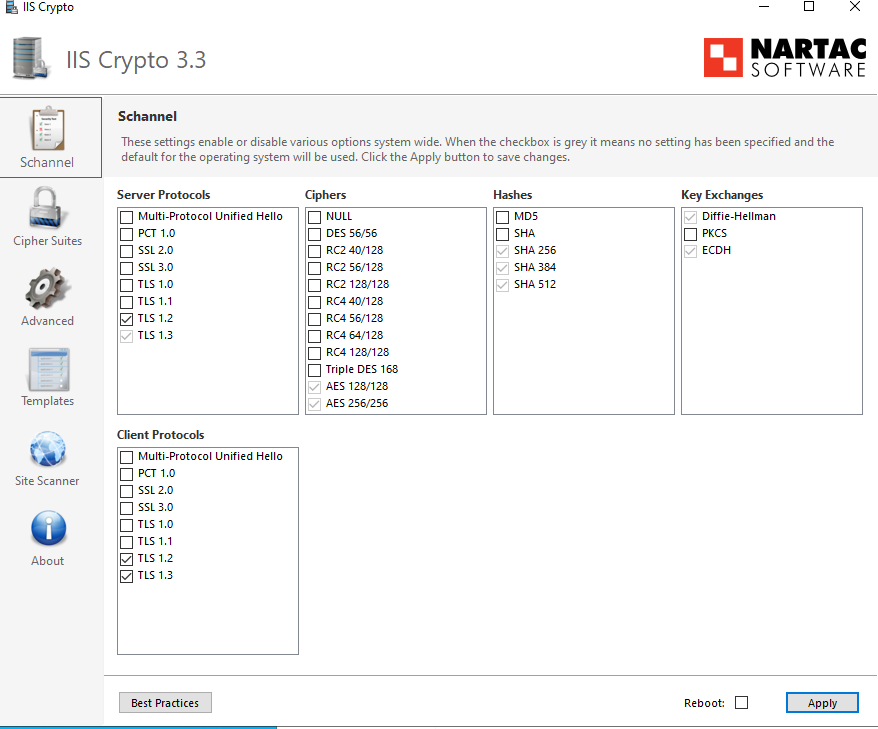The width and height of the screenshot is (878, 729).
Task: Apply the current Schannel settings
Action: tap(822, 702)
